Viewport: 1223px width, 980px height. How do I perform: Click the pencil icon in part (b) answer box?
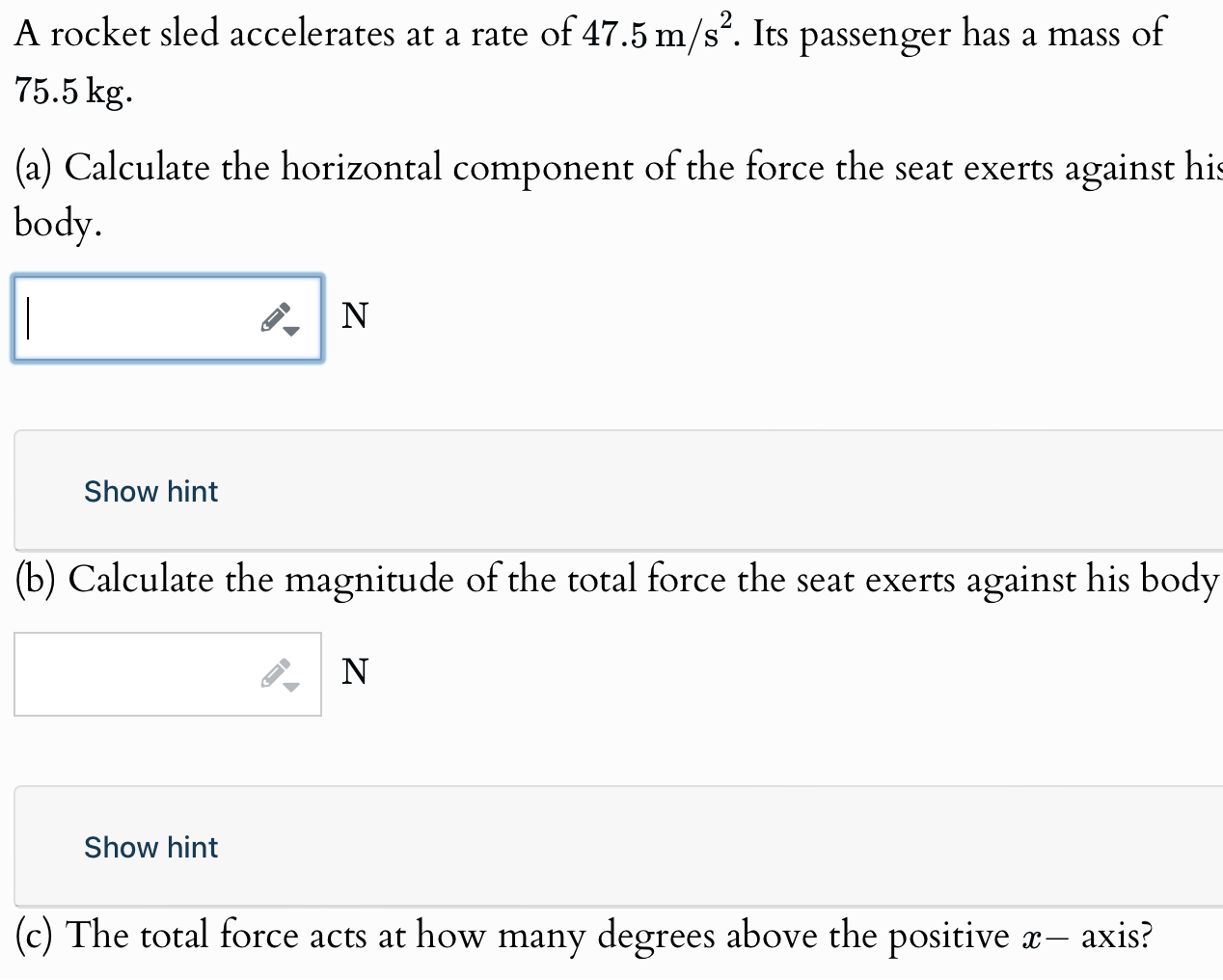(x=275, y=672)
